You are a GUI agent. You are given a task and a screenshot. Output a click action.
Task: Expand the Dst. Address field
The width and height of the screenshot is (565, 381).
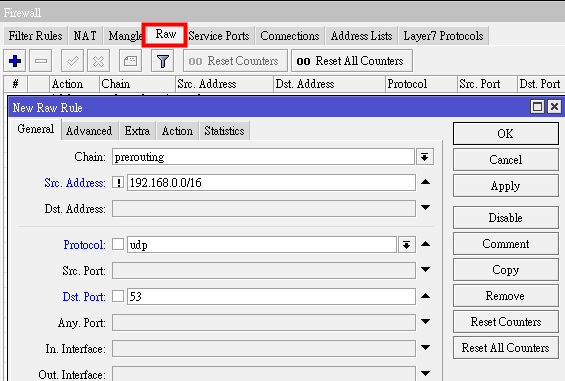[x=426, y=208]
